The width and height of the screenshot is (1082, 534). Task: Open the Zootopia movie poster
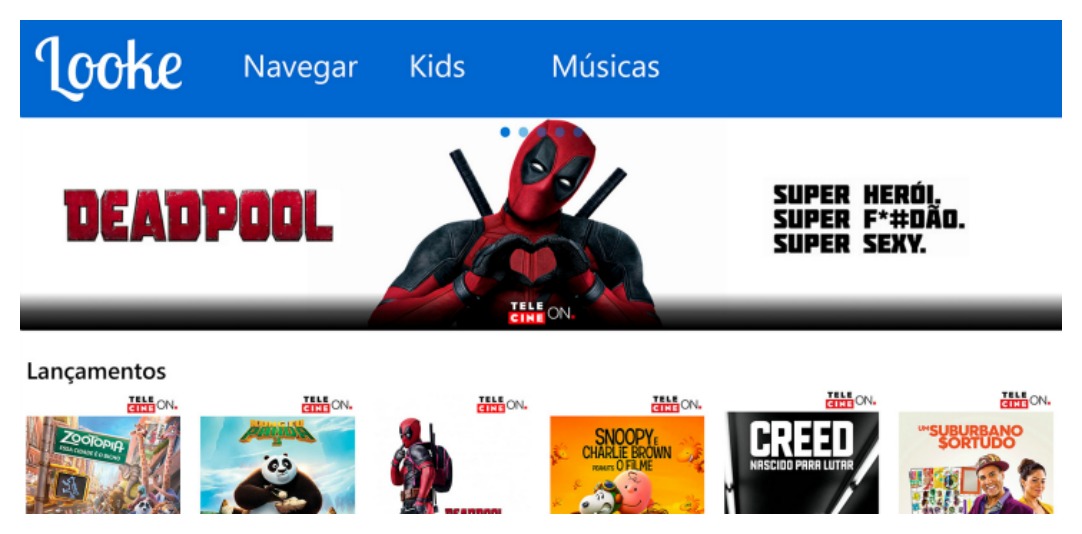pos(103,464)
